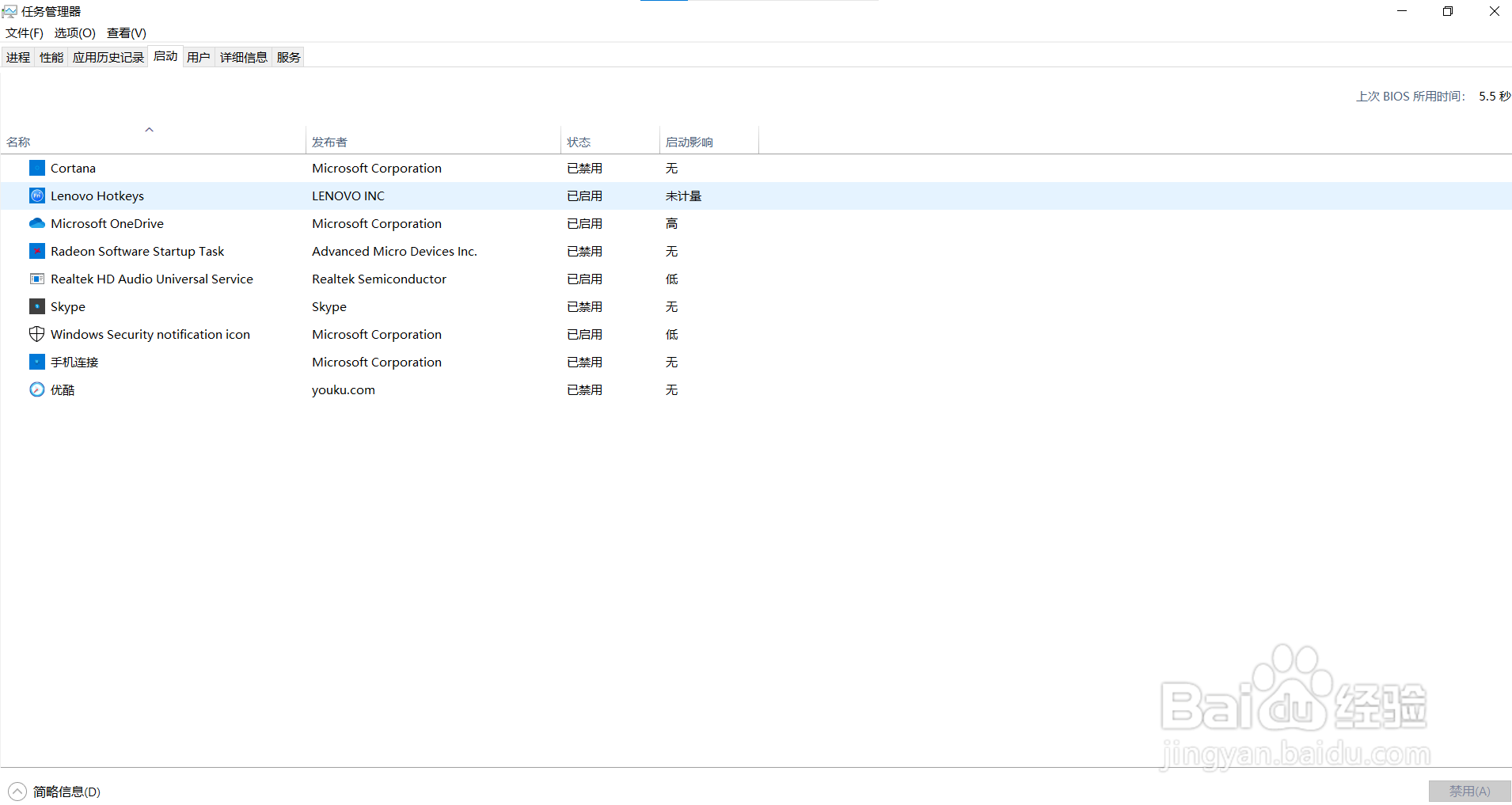Click the Windows Security shield icon
Image resolution: width=1512 pixels, height=805 pixels.
click(37, 334)
